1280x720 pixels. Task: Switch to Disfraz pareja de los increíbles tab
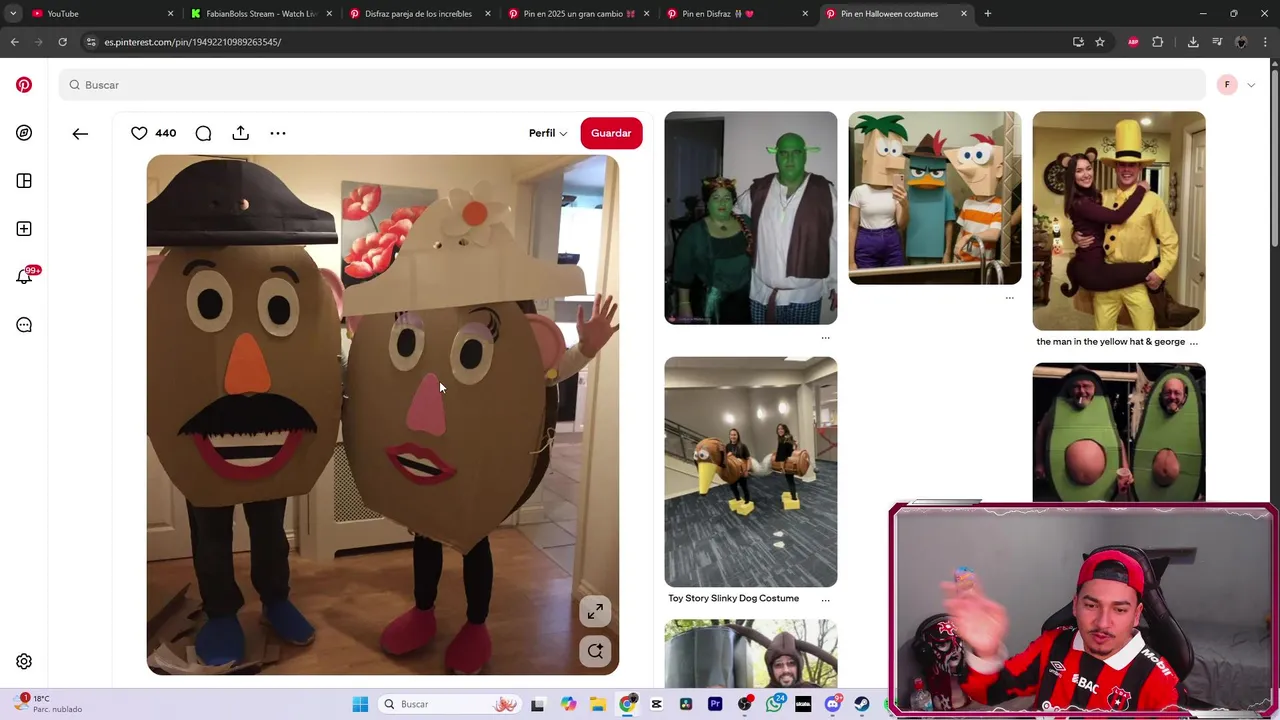[420, 14]
